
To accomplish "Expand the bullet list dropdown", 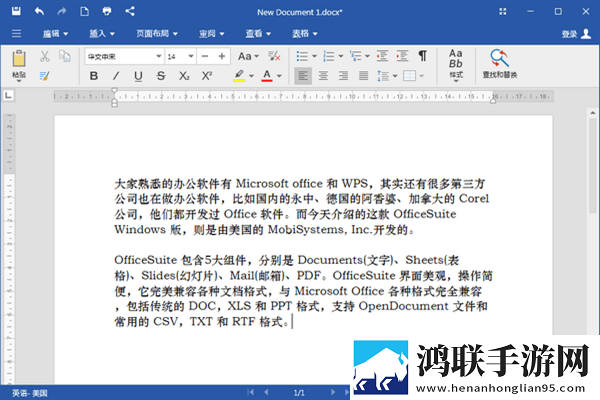I will [315, 56].
